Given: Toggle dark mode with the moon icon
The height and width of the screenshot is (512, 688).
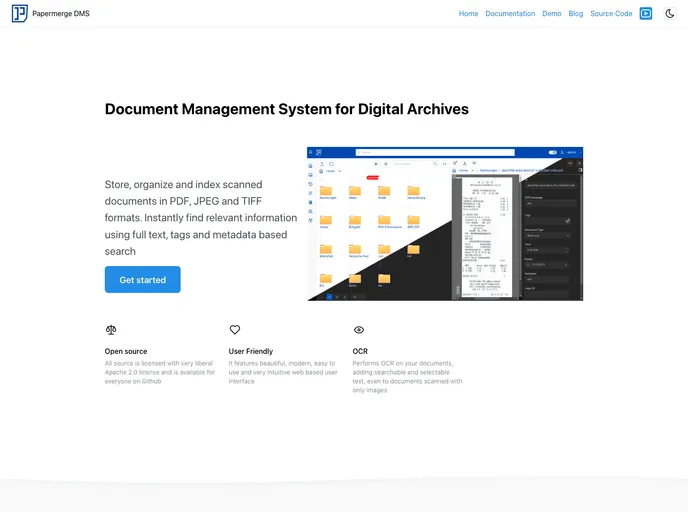Looking at the screenshot, I should tap(670, 14).
